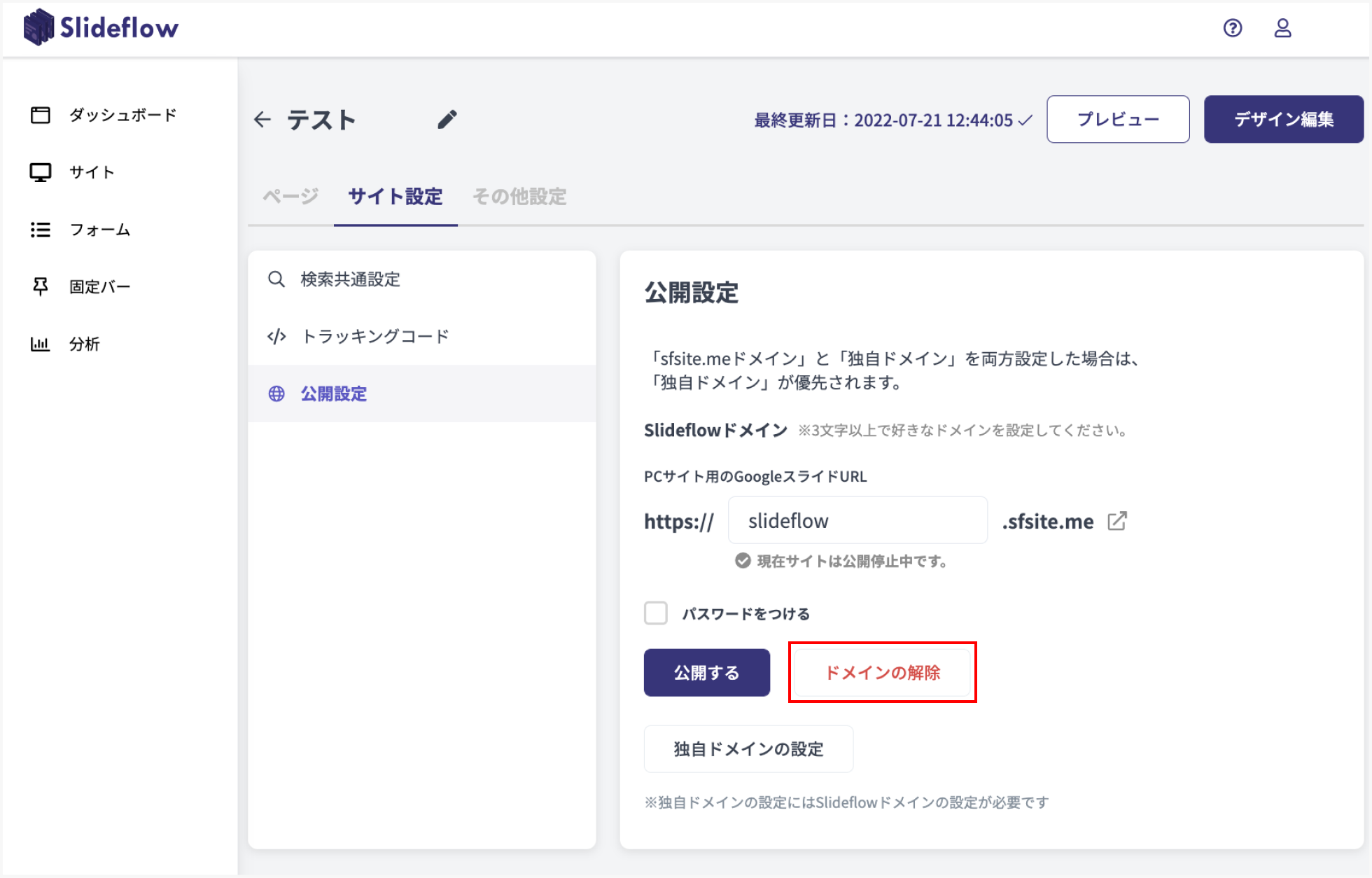Click the 現在サイトは公開停止中です status text
This screenshot has height=878, width=1372.
pos(852,562)
